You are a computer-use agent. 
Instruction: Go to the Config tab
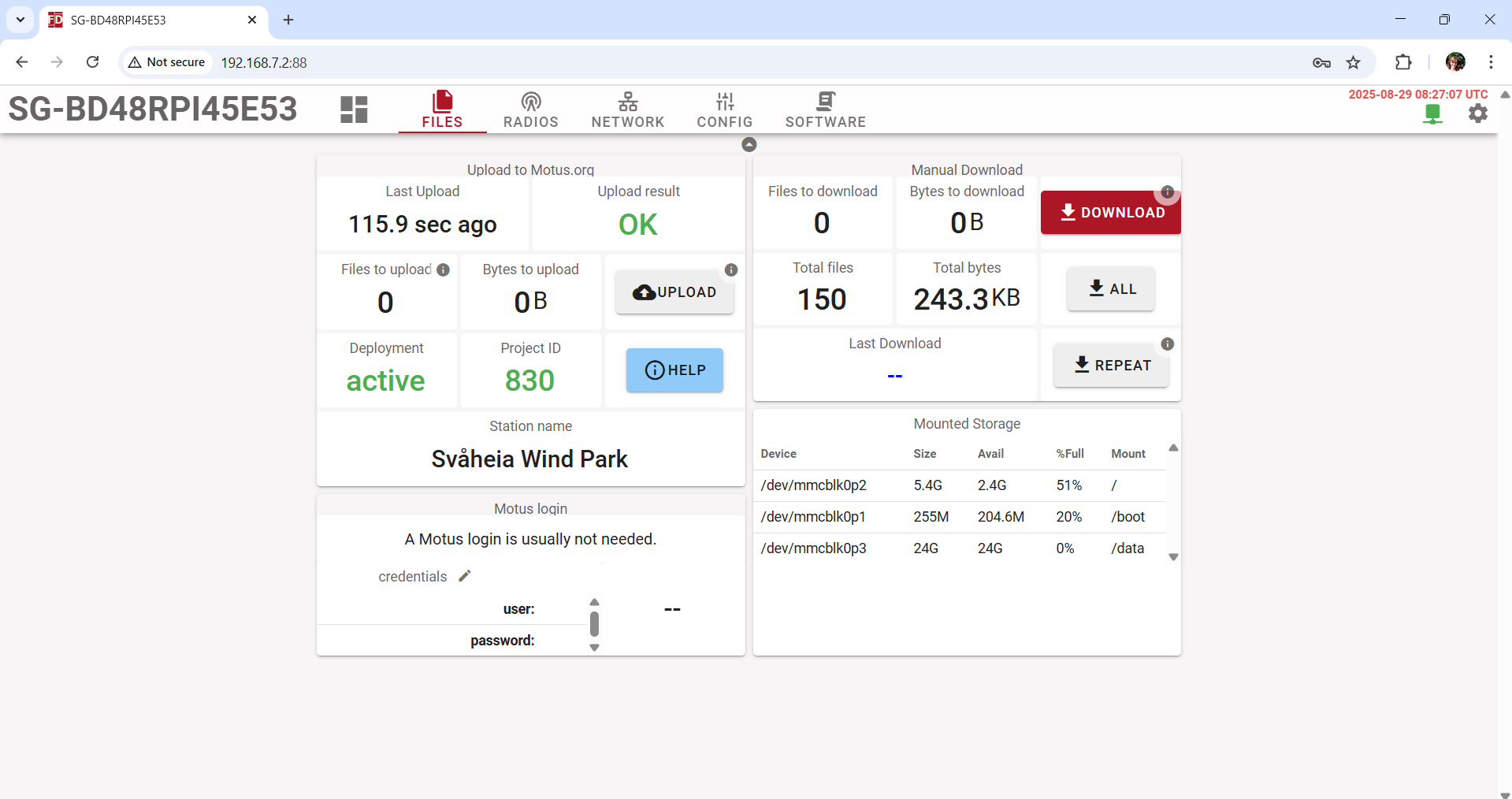point(724,110)
